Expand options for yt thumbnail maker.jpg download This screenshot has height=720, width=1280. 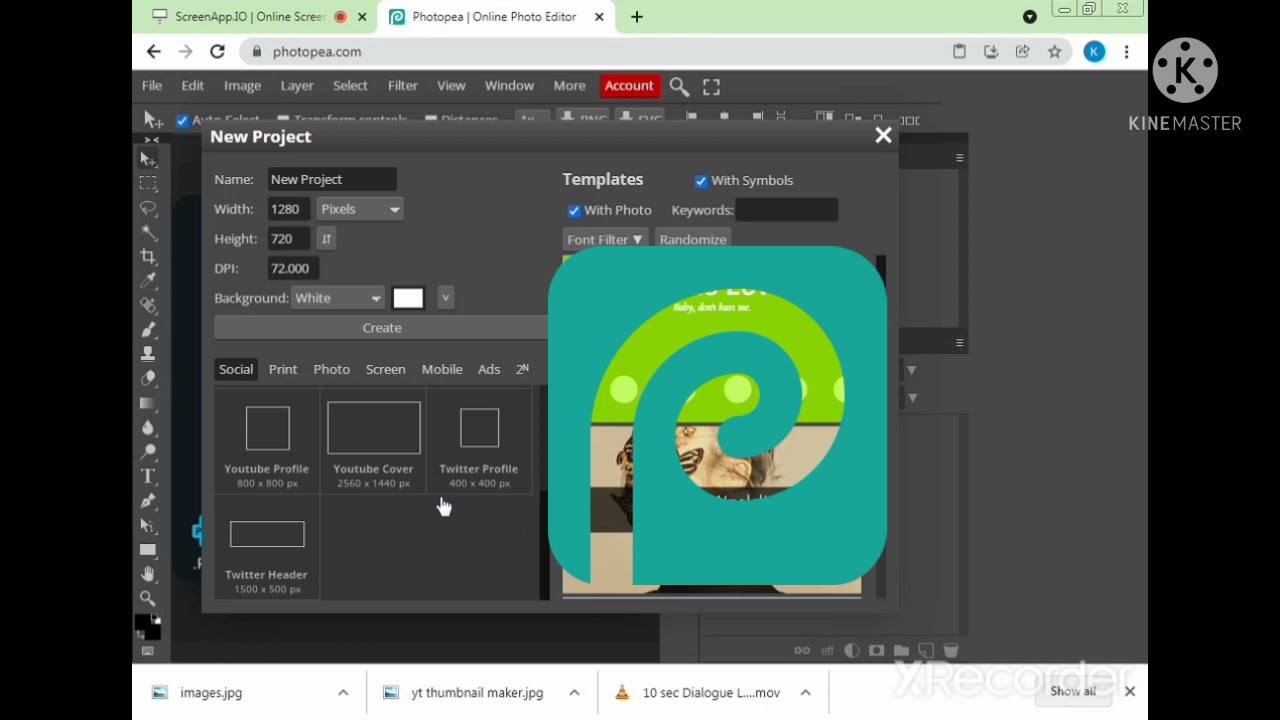[x=574, y=692]
